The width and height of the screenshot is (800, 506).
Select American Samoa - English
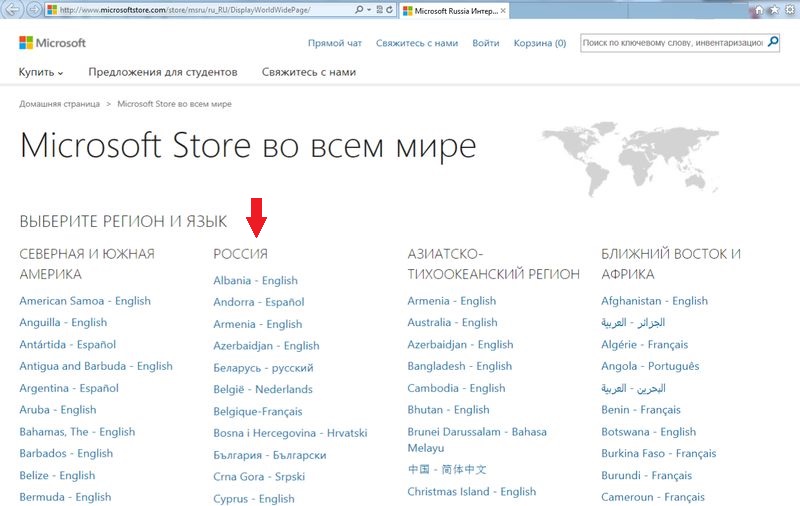[85, 301]
